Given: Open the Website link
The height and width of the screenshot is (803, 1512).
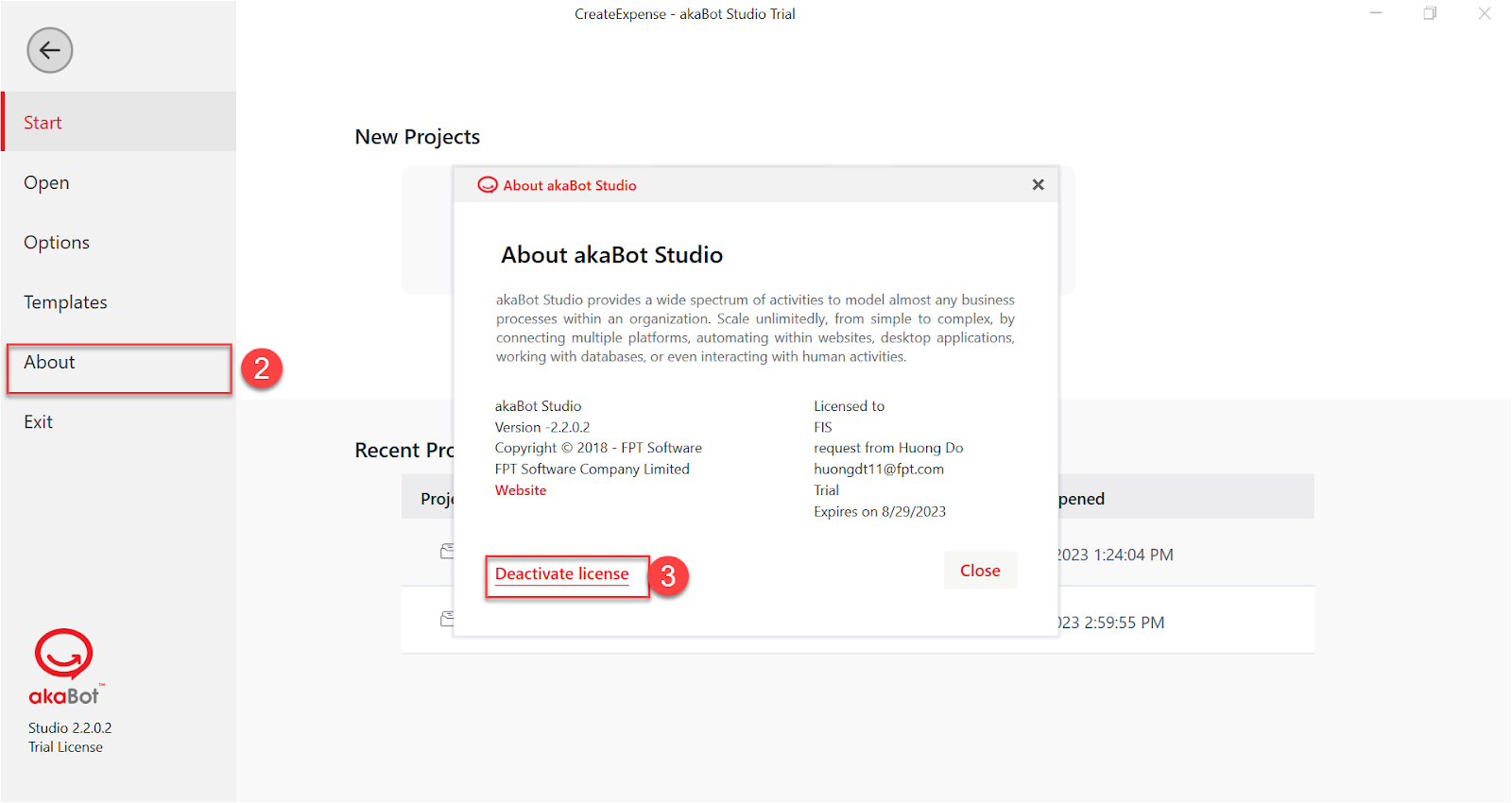Looking at the screenshot, I should tap(521, 490).
